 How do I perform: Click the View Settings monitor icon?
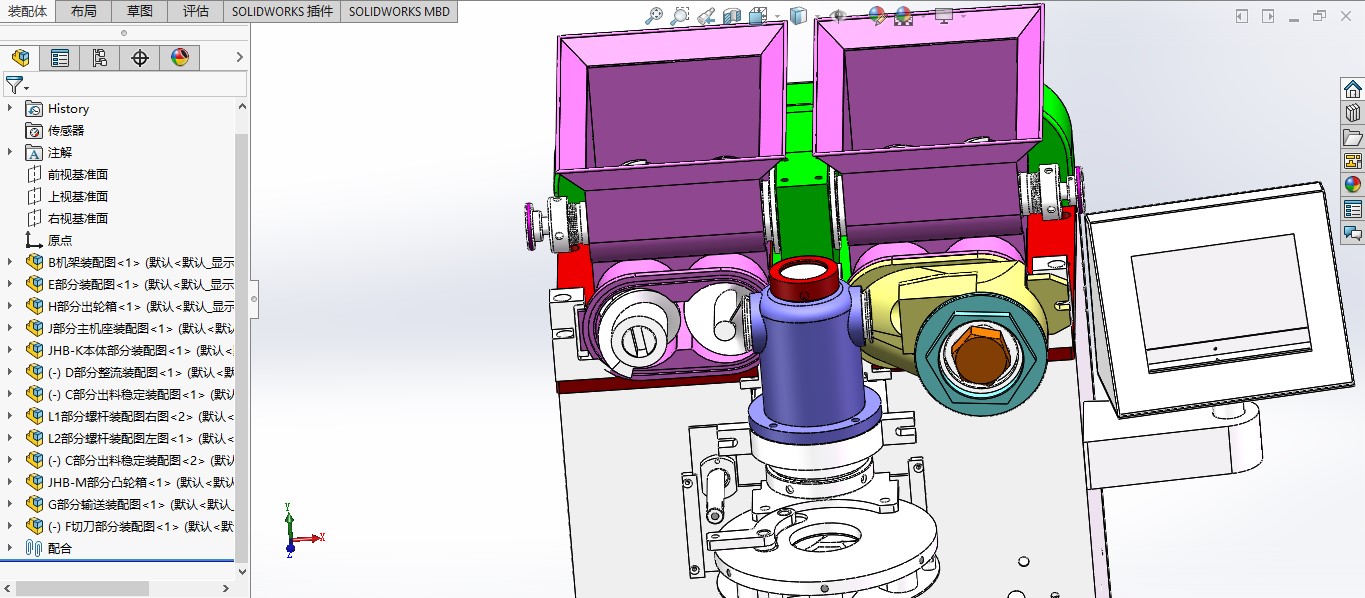(943, 15)
